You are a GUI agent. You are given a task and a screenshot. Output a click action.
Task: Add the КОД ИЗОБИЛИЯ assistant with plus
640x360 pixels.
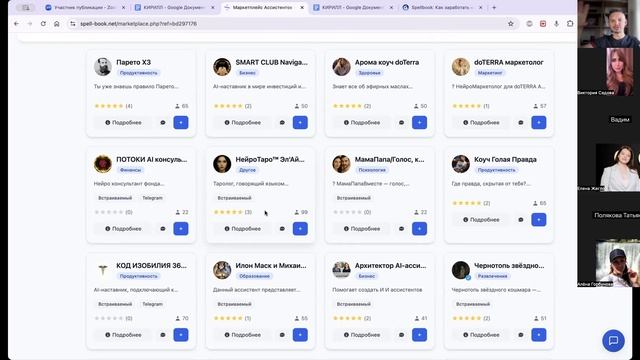pyautogui.click(x=181, y=335)
